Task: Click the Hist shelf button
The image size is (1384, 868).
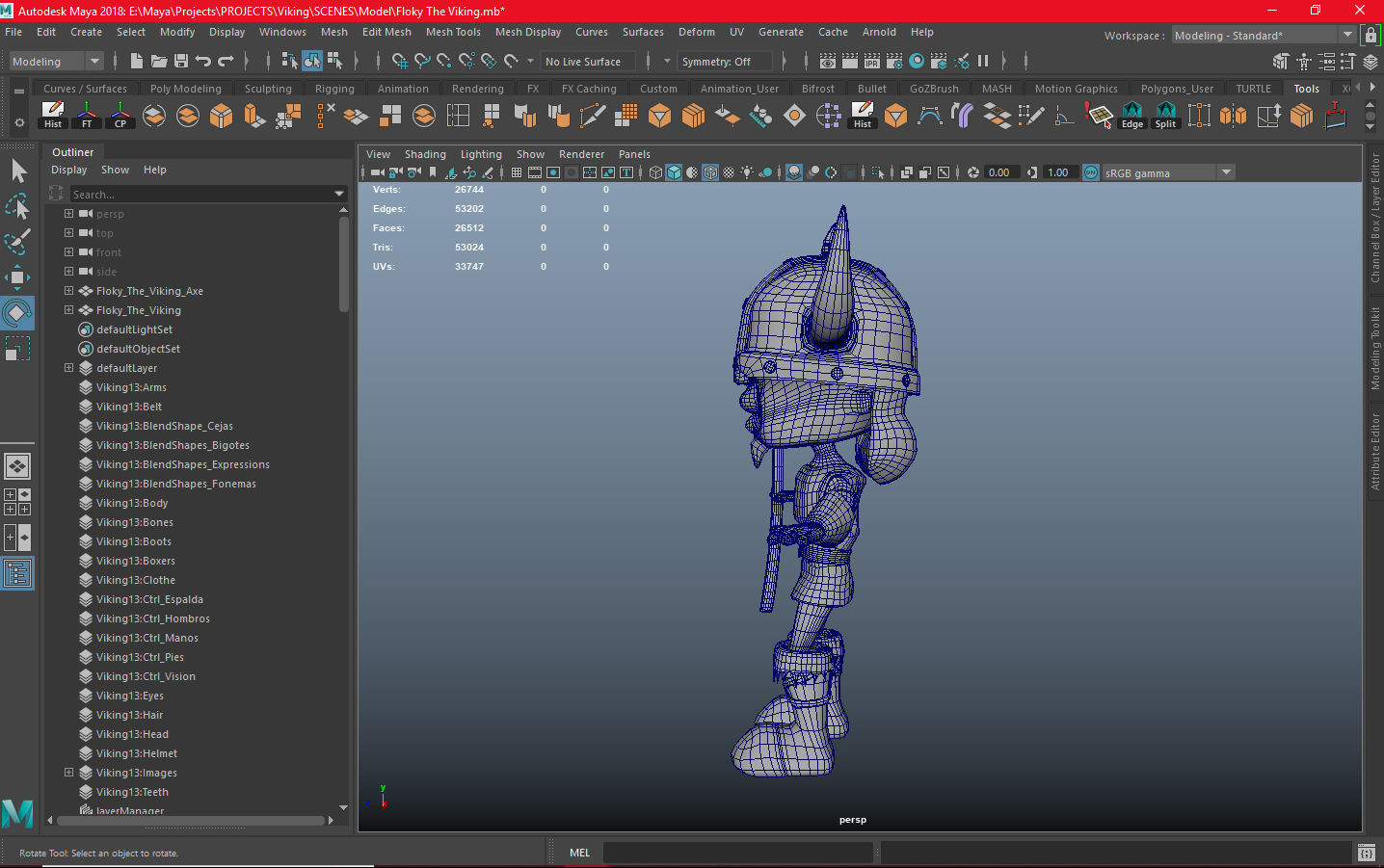Action: [53, 116]
